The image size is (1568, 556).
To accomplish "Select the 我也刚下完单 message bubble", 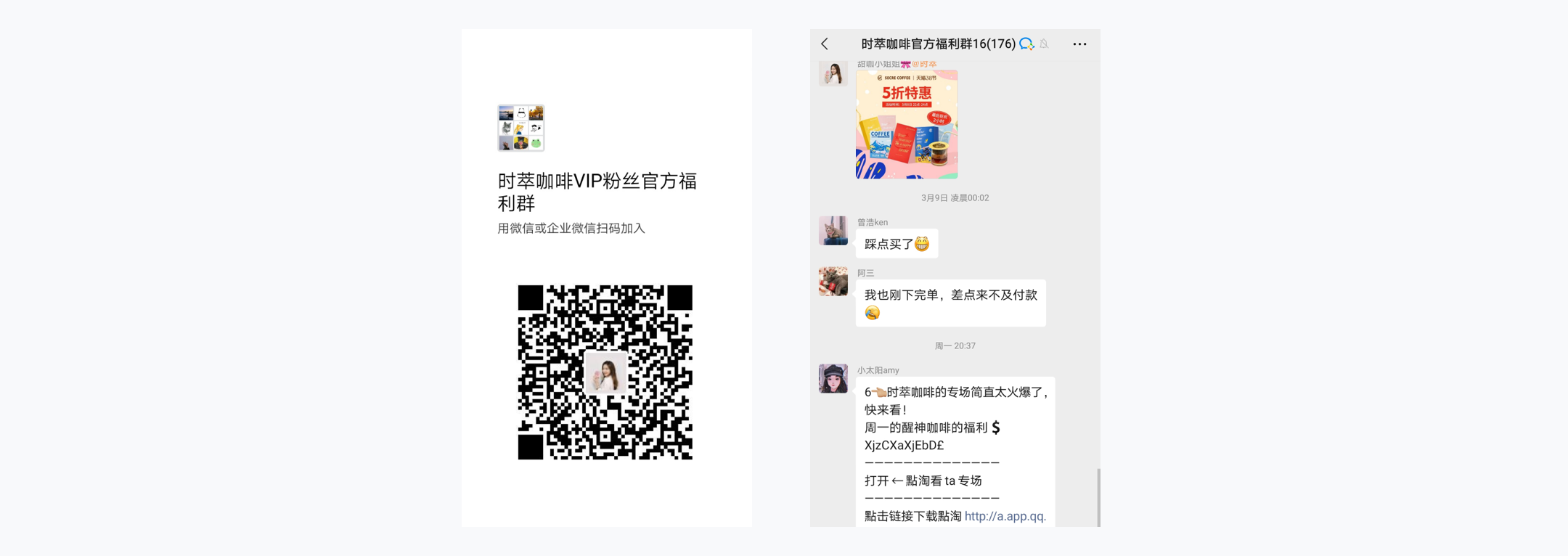I will tap(951, 303).
